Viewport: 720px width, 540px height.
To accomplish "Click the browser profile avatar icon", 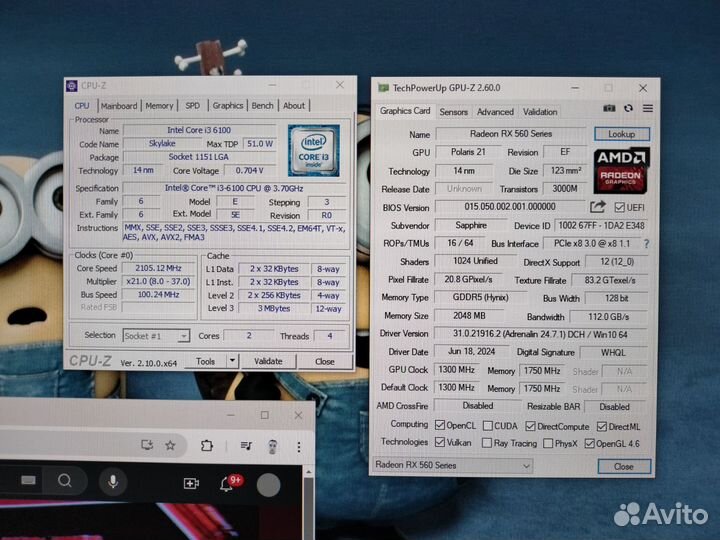I will tap(273, 446).
